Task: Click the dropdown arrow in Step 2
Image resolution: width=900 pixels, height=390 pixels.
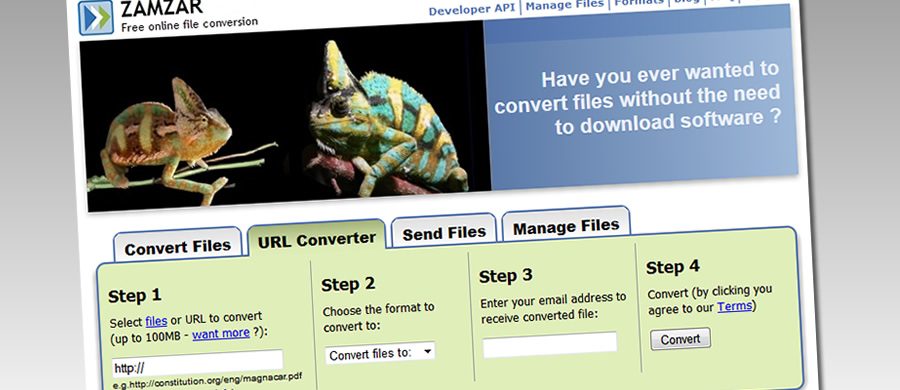Action: [428, 351]
